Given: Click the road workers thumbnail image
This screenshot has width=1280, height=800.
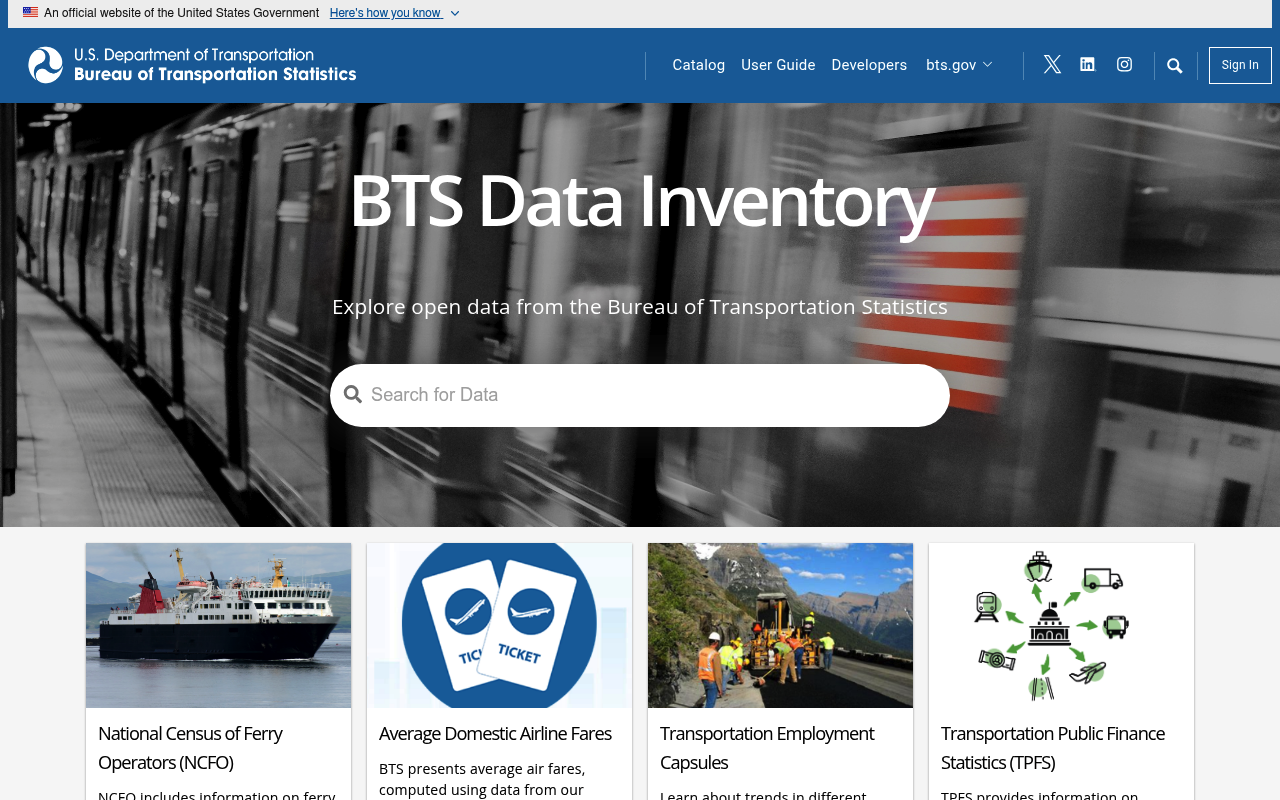Looking at the screenshot, I should [780, 625].
